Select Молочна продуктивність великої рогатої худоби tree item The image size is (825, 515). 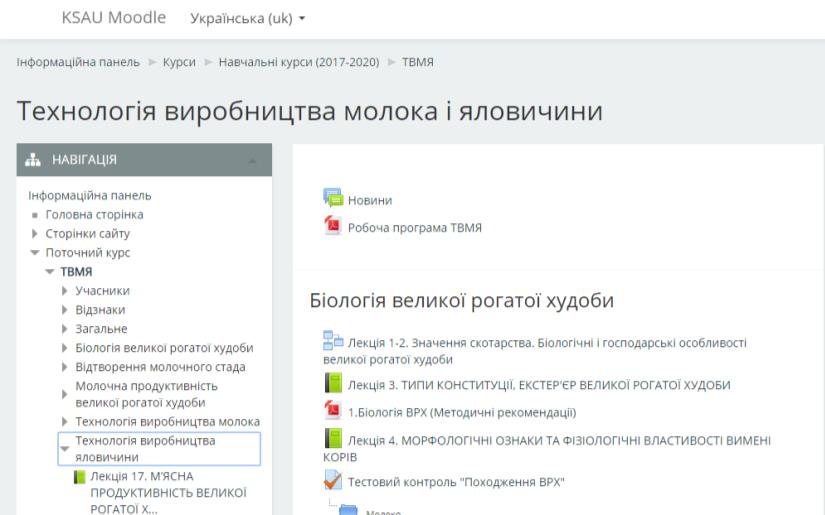[x=146, y=394]
